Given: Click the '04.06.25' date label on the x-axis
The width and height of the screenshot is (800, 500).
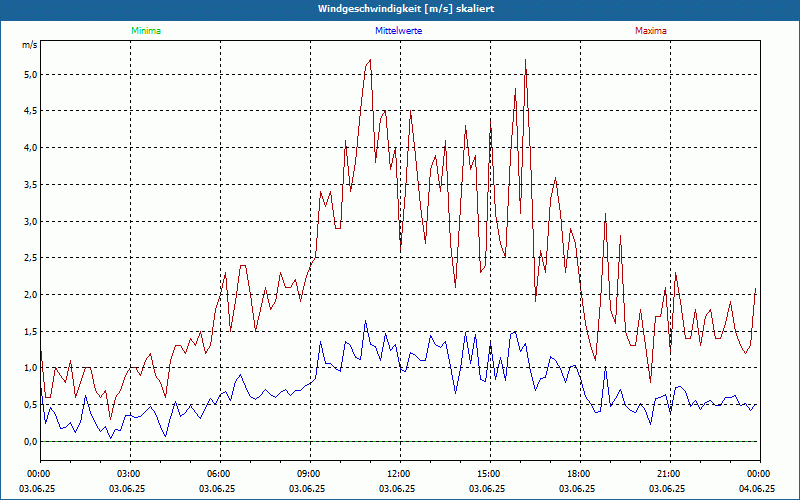Looking at the screenshot, I should [756, 488].
